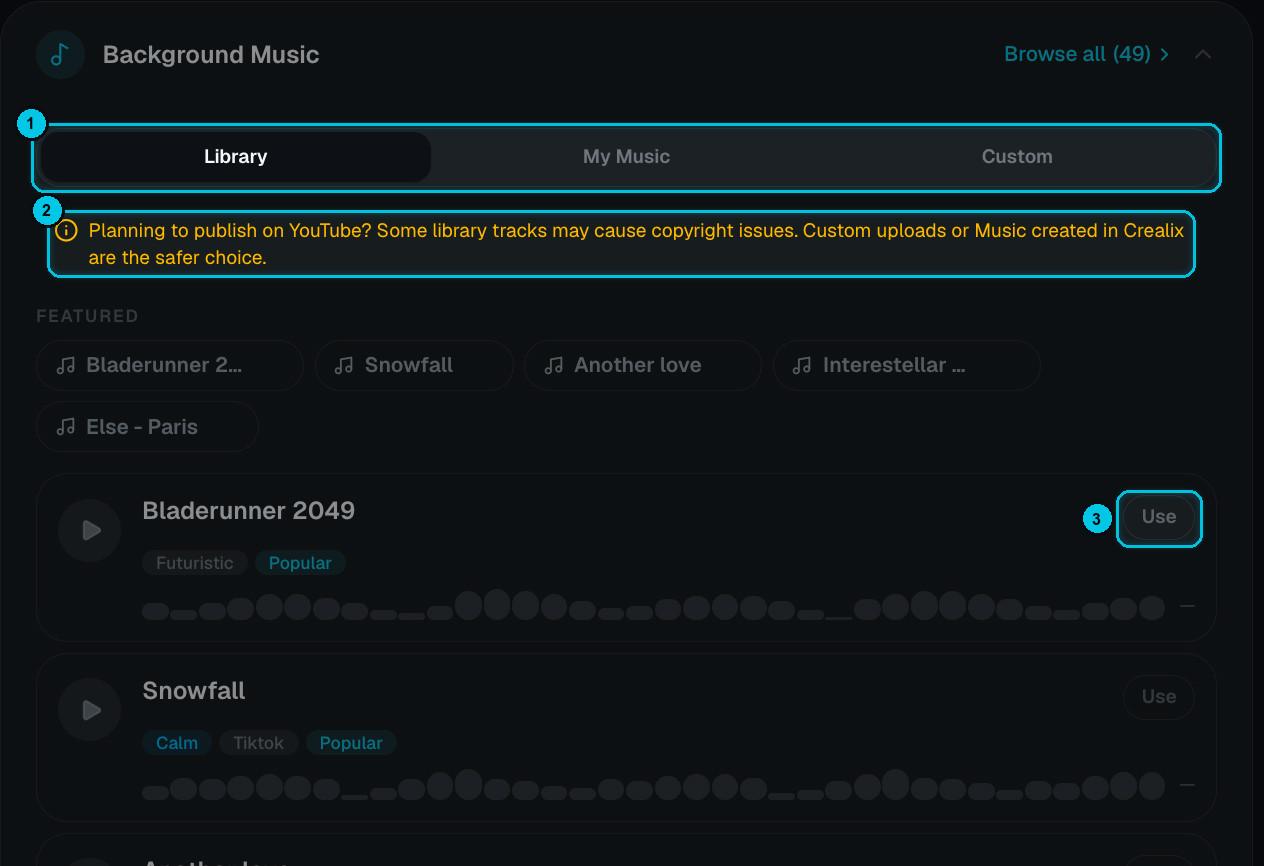This screenshot has width=1264, height=866.
Task: Click the Popular tag on Bladerunner 2049
Action: tap(300, 563)
